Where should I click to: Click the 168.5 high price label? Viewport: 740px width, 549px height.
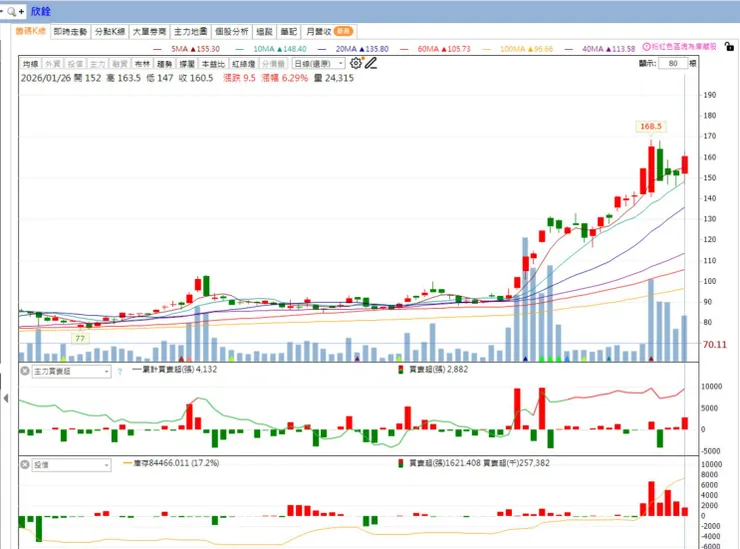[x=651, y=127]
